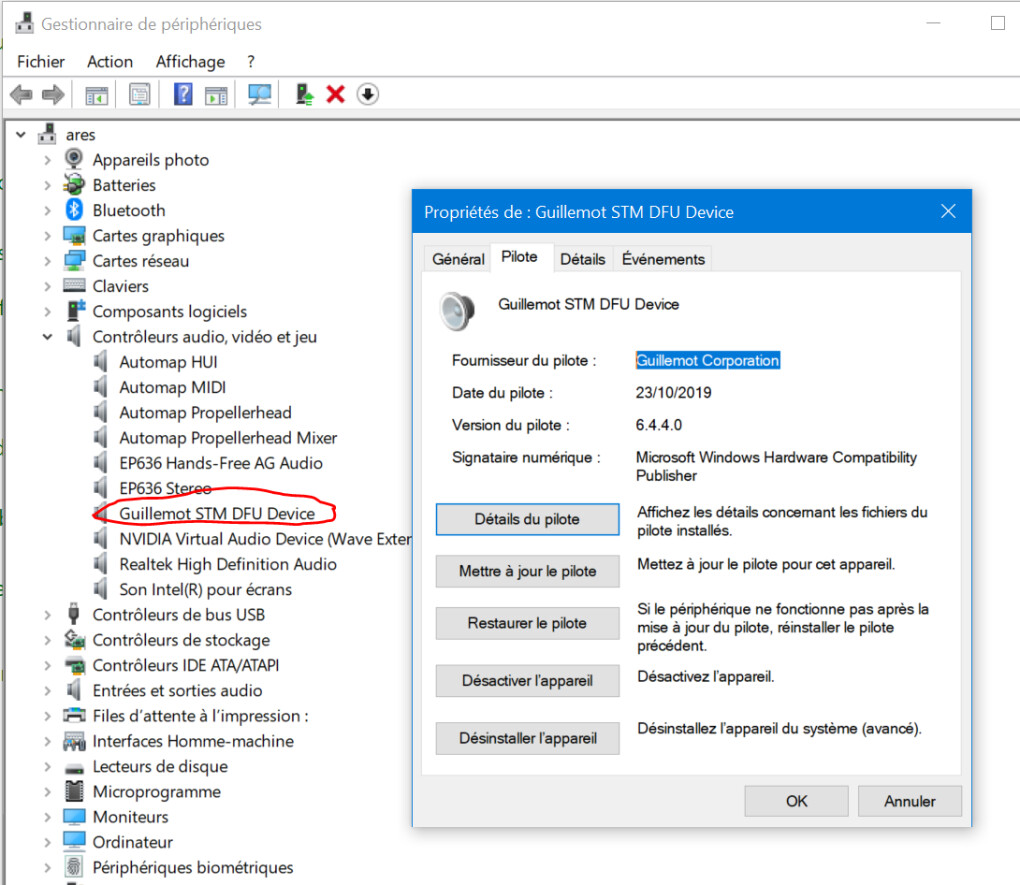Expand the Ordinateur category
The image size is (1020, 885).
47,842
